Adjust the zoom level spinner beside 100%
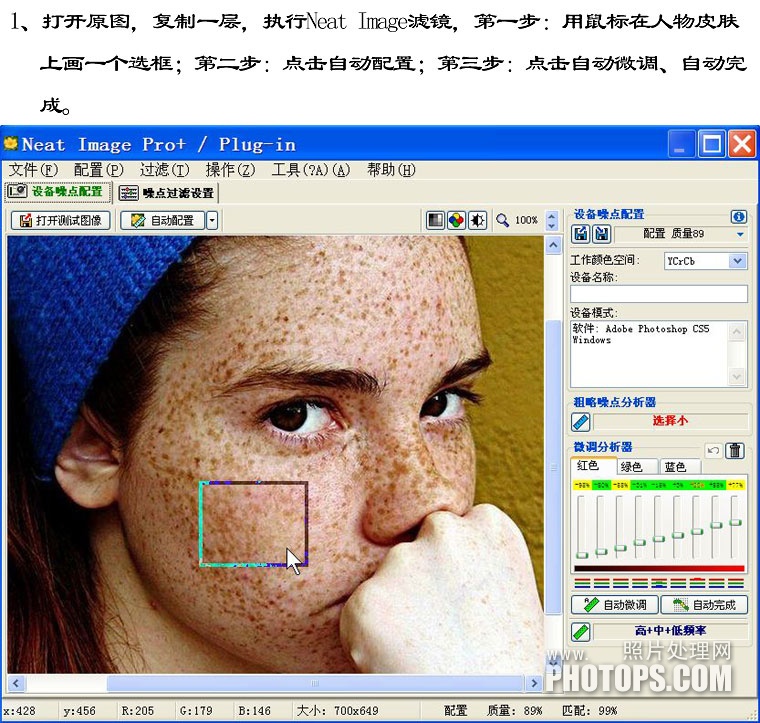760x723 pixels. (552, 220)
